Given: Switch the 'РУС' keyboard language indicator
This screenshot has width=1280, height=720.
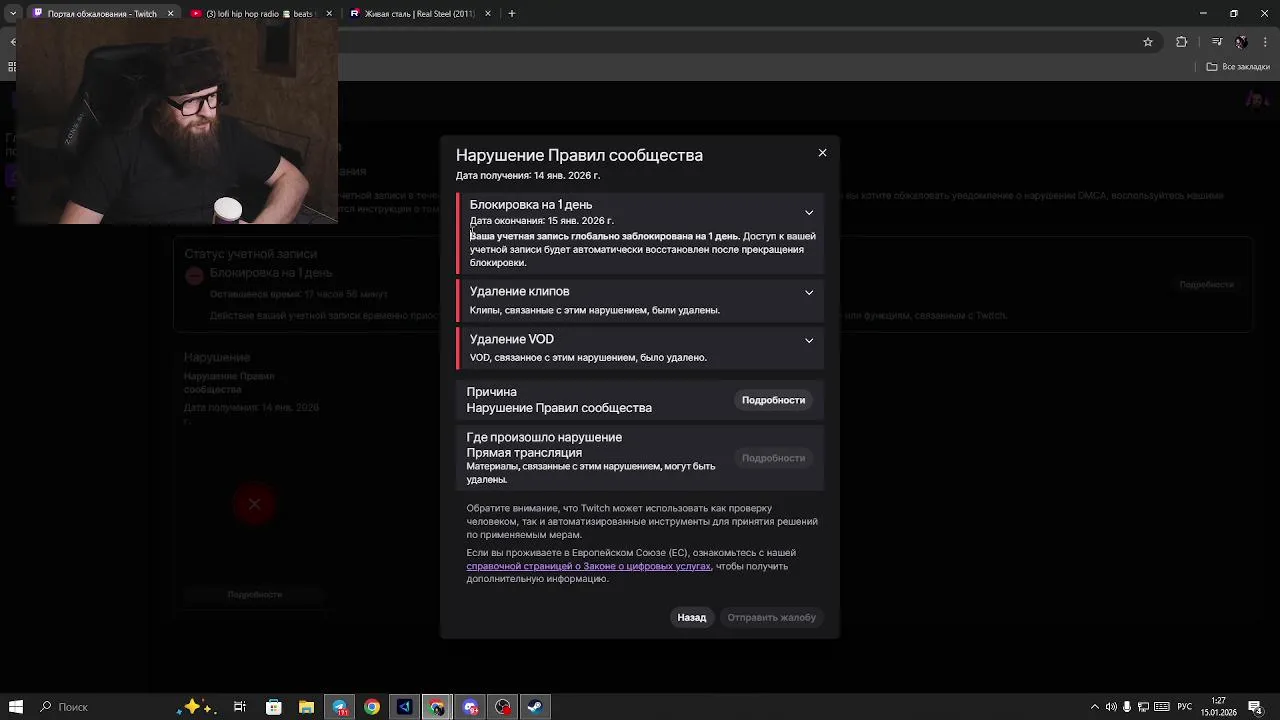Looking at the screenshot, I should point(1184,707).
